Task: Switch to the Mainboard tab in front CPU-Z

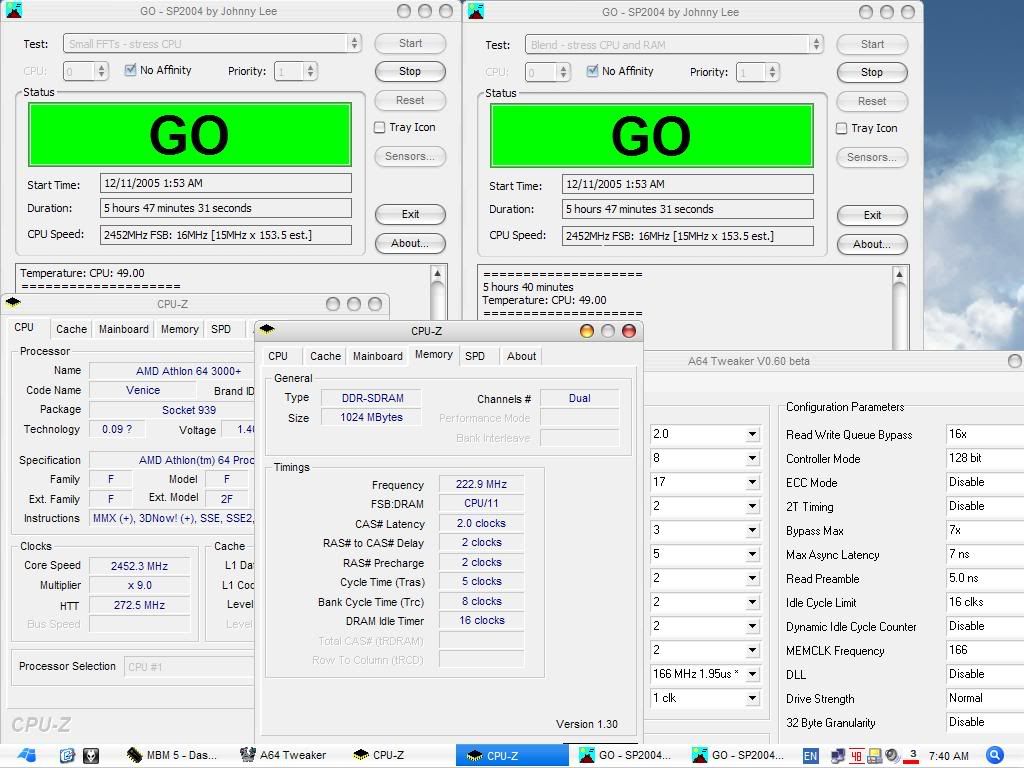Action: click(377, 356)
